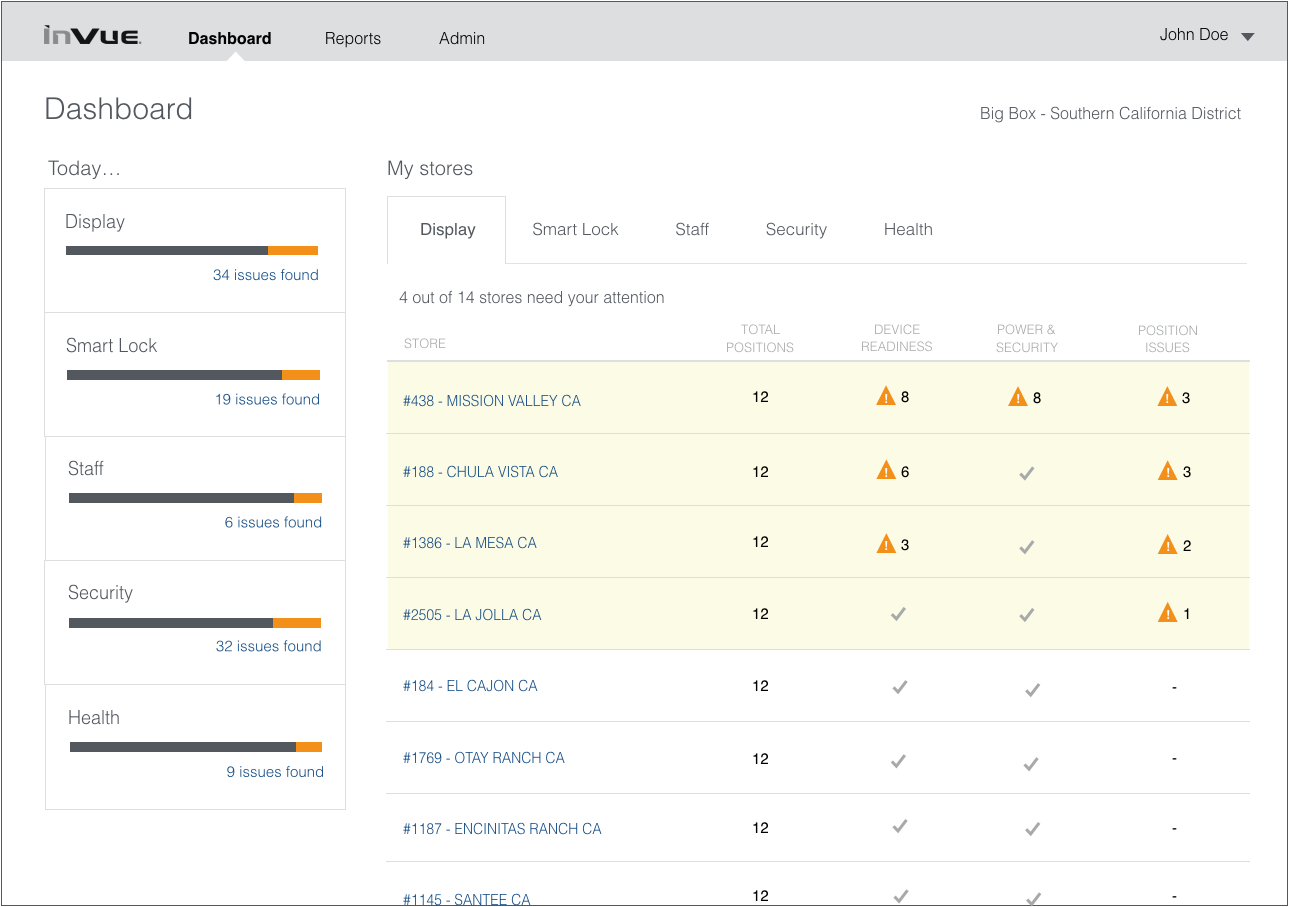Open the Reports menu
Image resolution: width=1289 pixels, height=907 pixels.
(x=353, y=39)
